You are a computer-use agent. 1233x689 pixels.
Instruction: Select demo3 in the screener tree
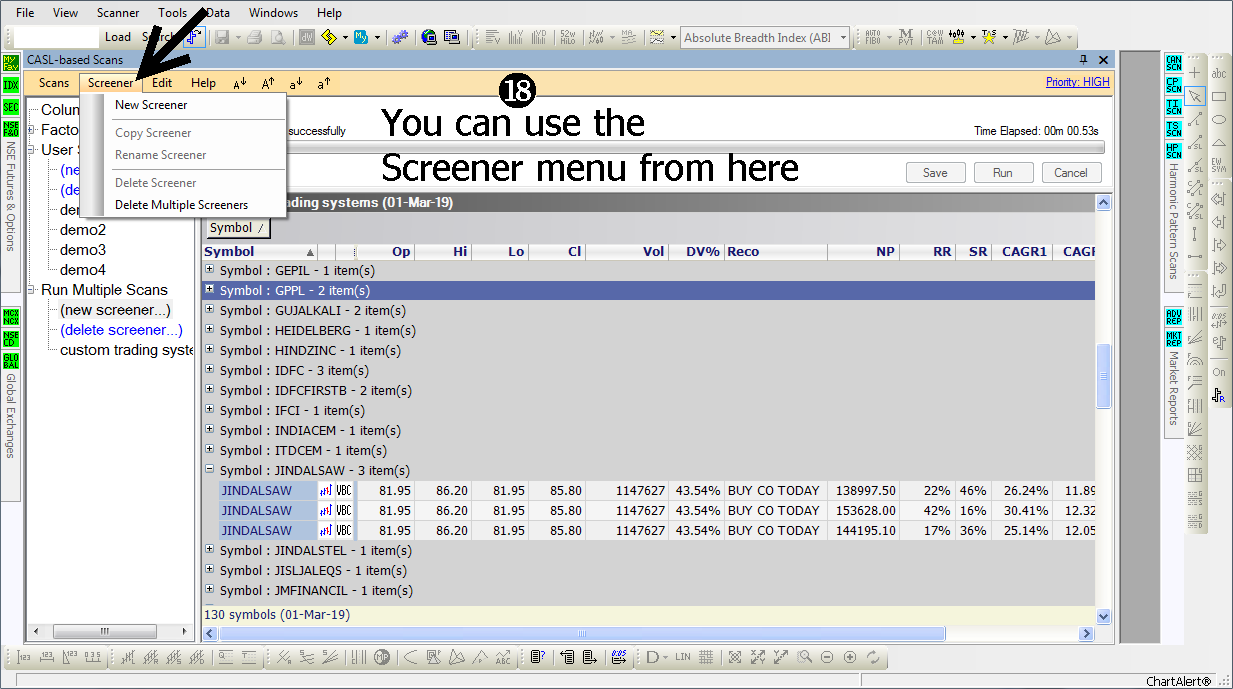[82, 250]
